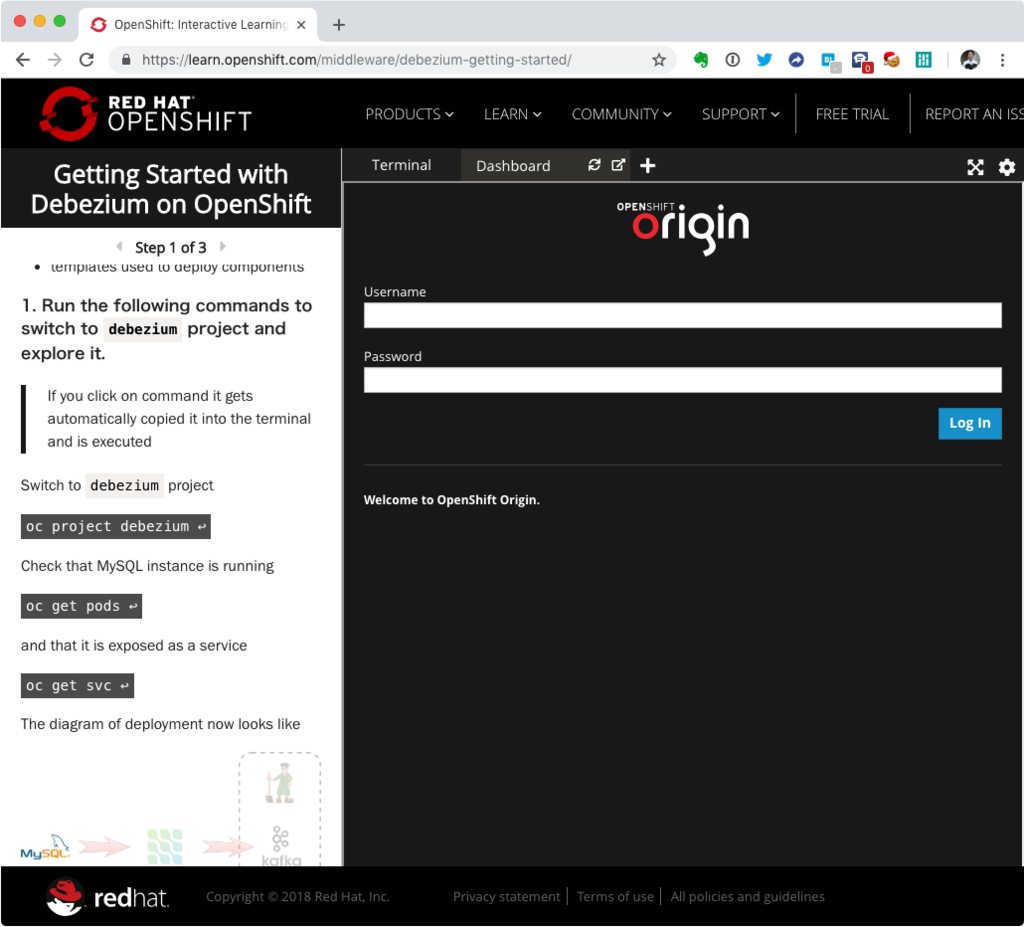Open All policies and guidelines link
Image resolution: width=1024 pixels, height=927 pixels.
747,897
